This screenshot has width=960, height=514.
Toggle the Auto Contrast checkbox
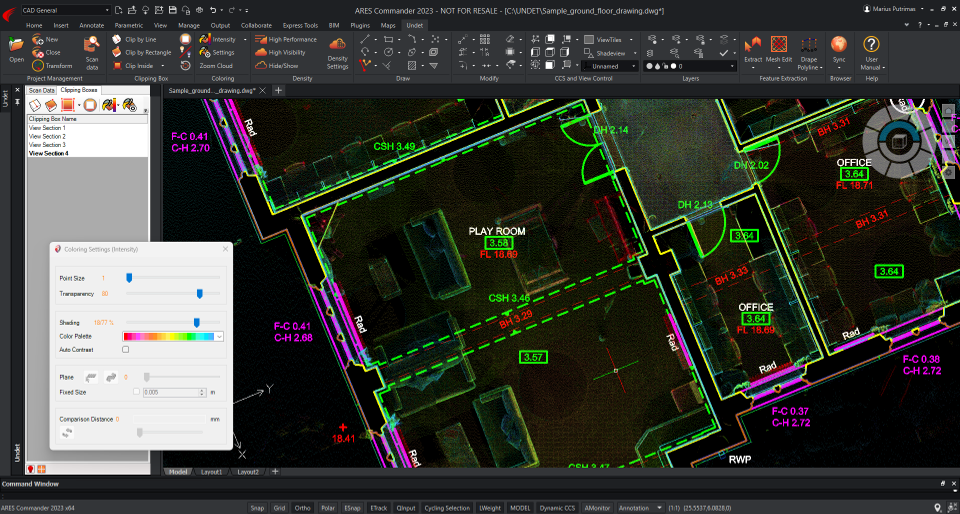pyautogui.click(x=126, y=350)
